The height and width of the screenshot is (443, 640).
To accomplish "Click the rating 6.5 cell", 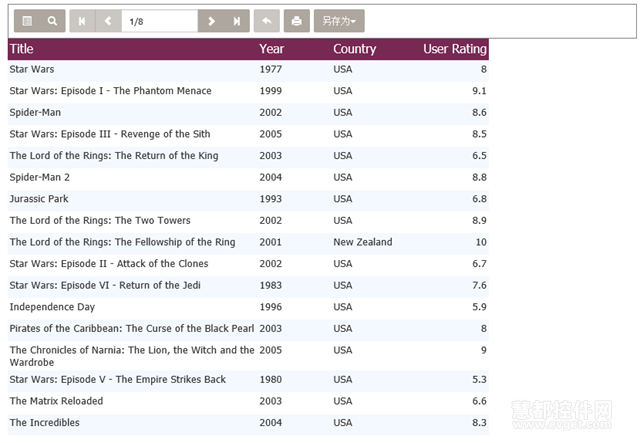I will [479, 156].
